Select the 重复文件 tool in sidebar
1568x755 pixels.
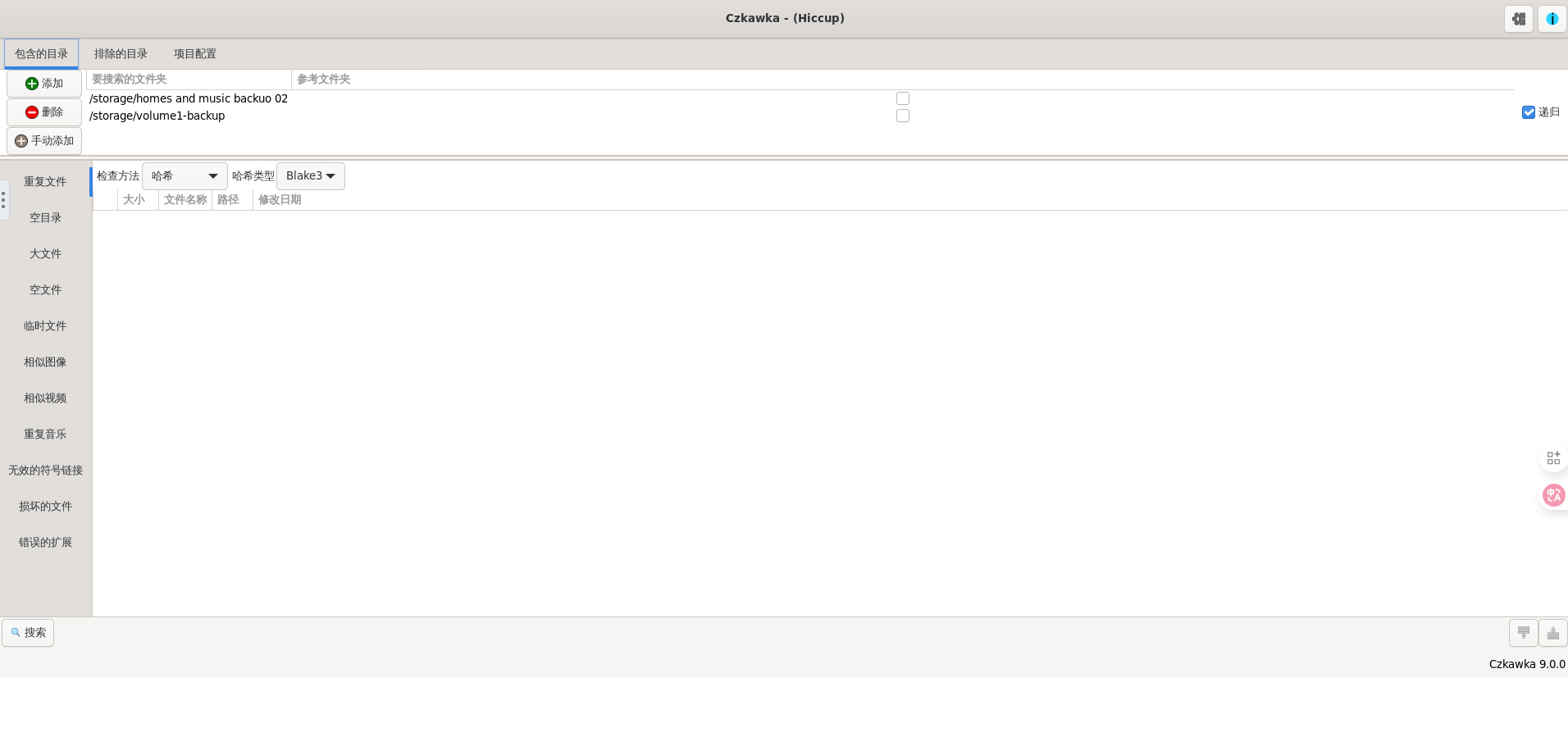(x=45, y=182)
